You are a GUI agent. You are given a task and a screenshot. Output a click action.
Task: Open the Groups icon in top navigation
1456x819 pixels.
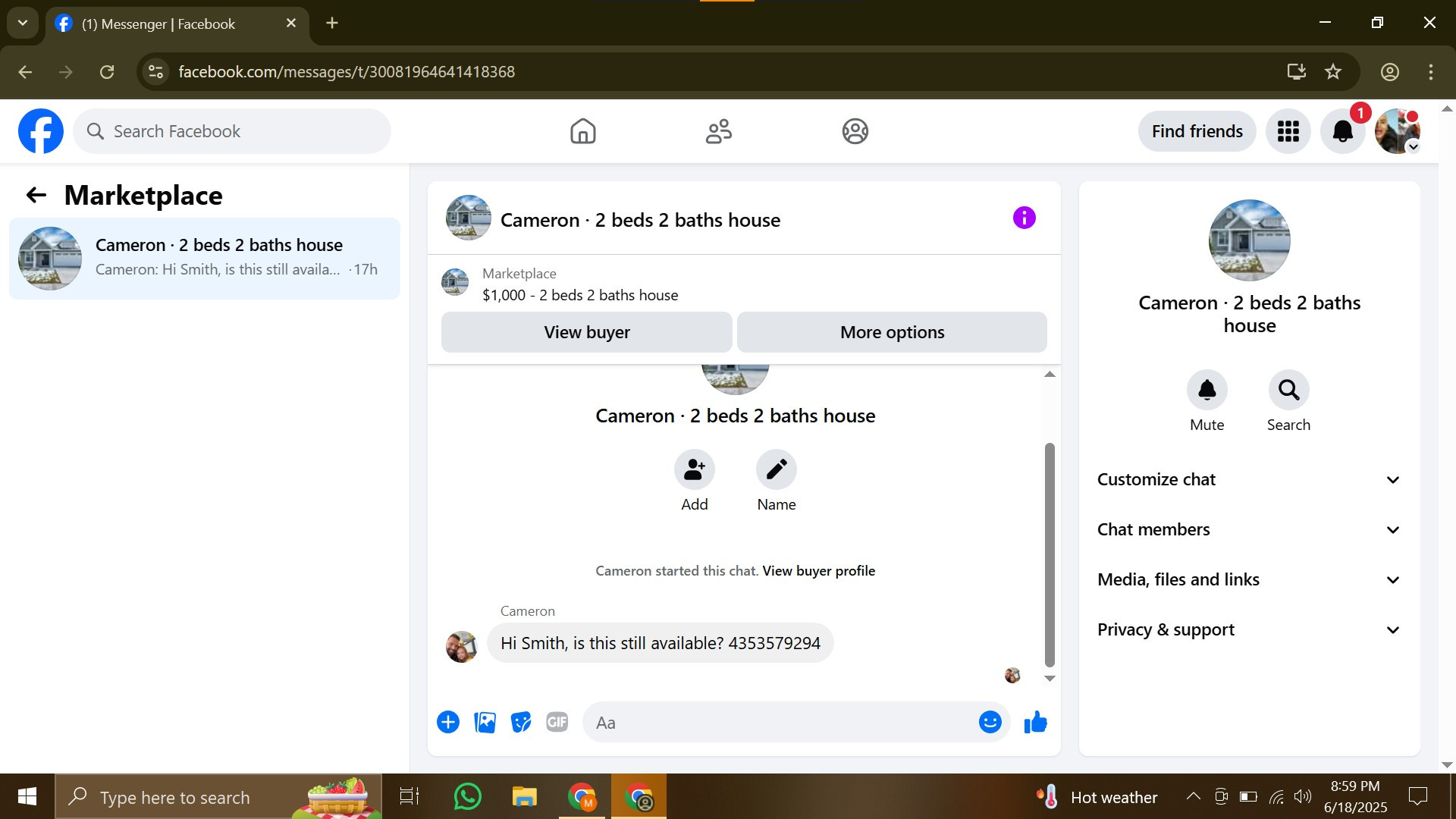[855, 131]
